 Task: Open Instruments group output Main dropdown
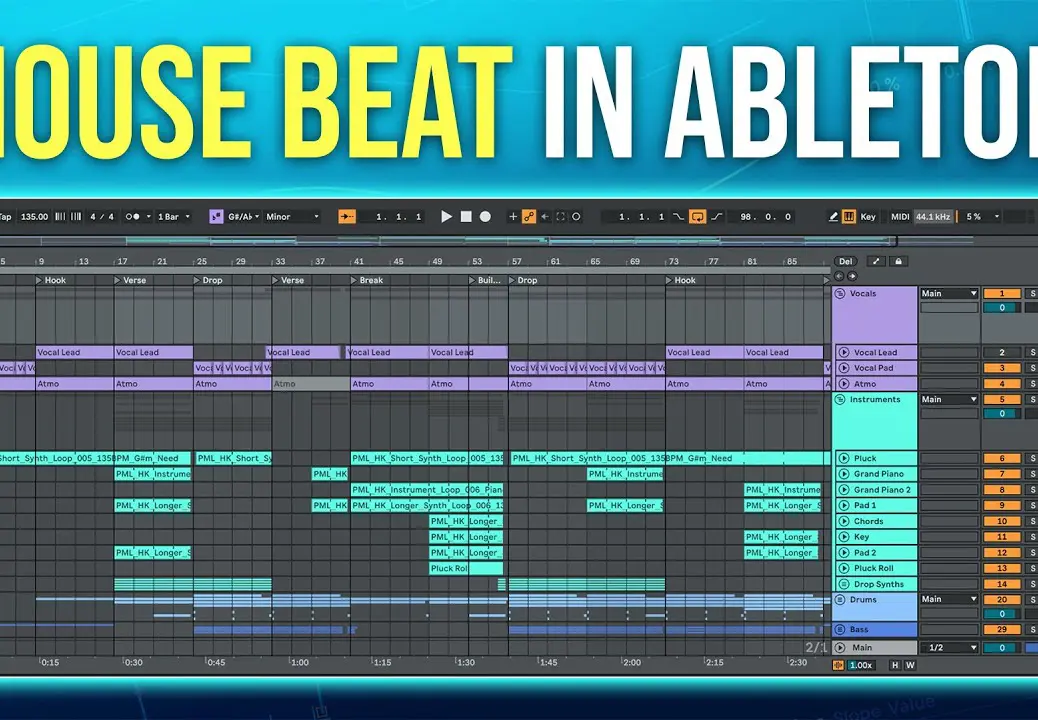(949, 399)
